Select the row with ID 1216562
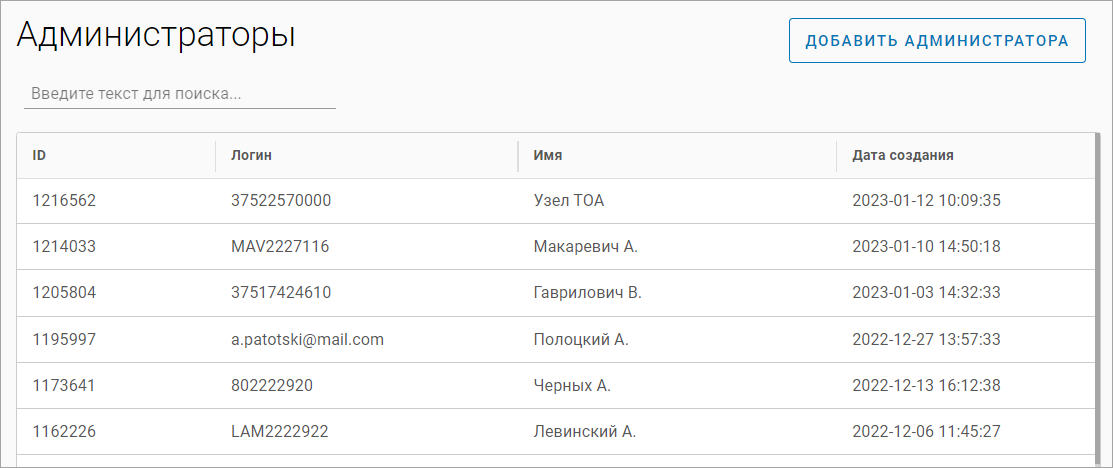Image resolution: width=1113 pixels, height=468 pixels. 64,201
